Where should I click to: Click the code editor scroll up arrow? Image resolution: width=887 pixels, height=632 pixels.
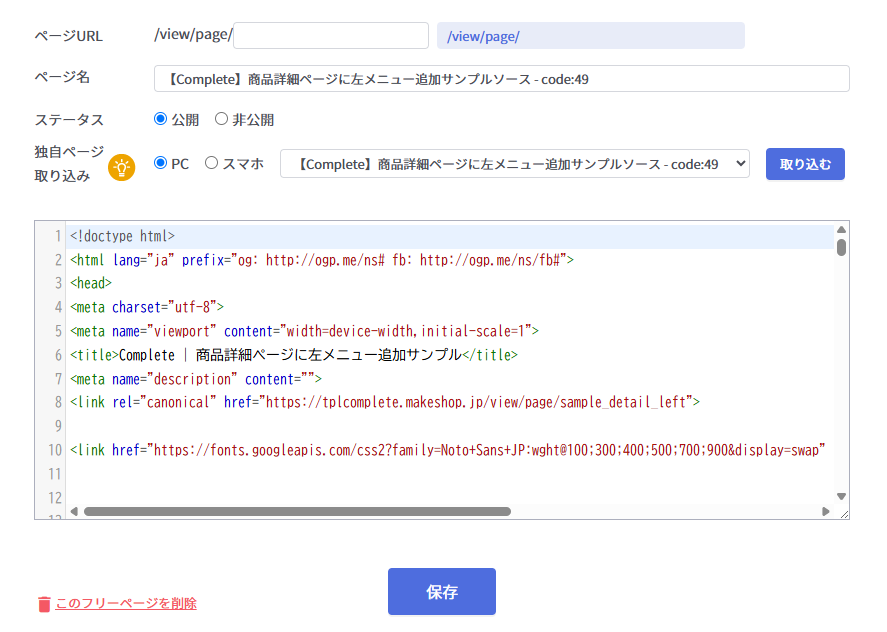(x=841, y=230)
